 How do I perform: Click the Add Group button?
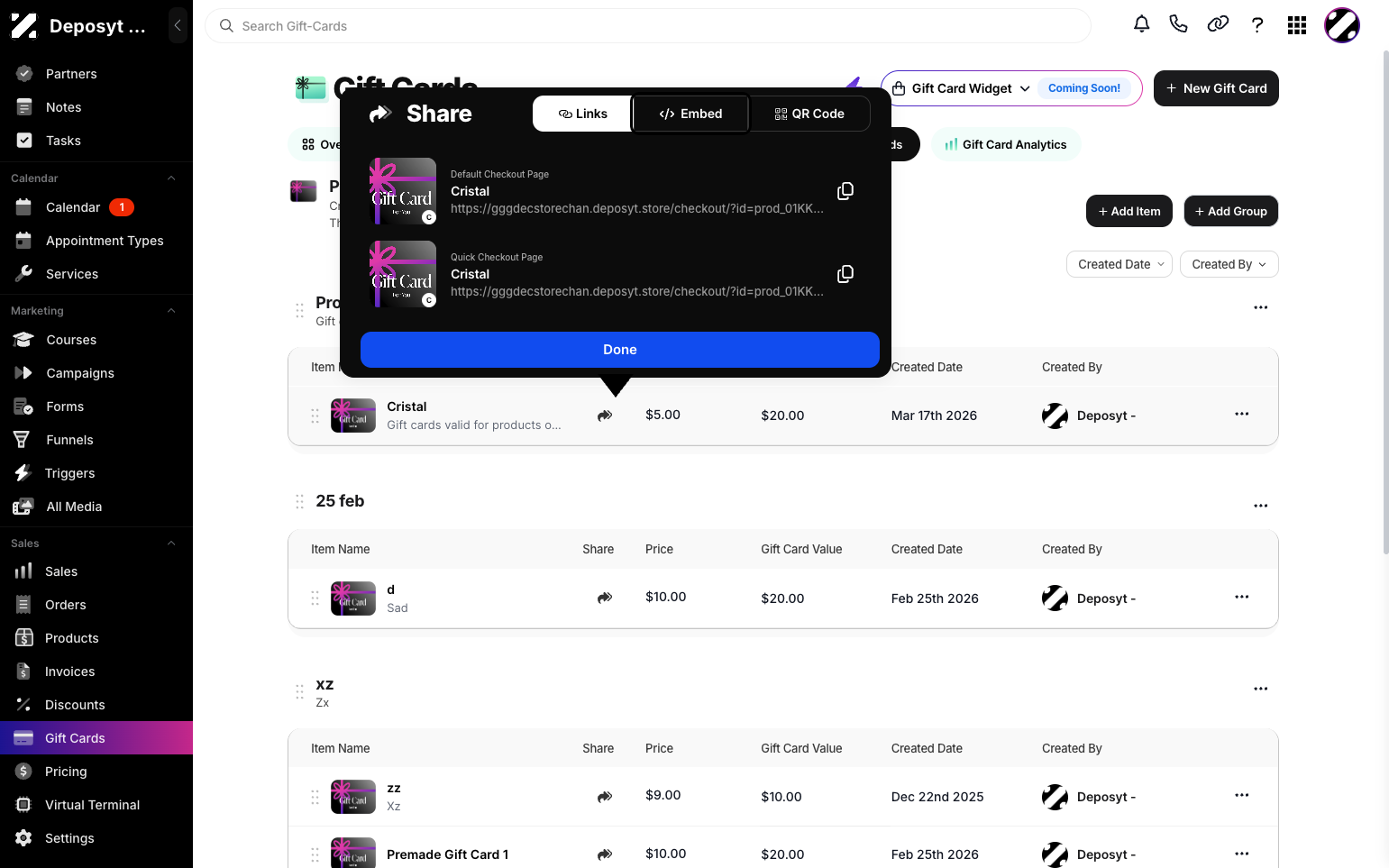click(1231, 211)
